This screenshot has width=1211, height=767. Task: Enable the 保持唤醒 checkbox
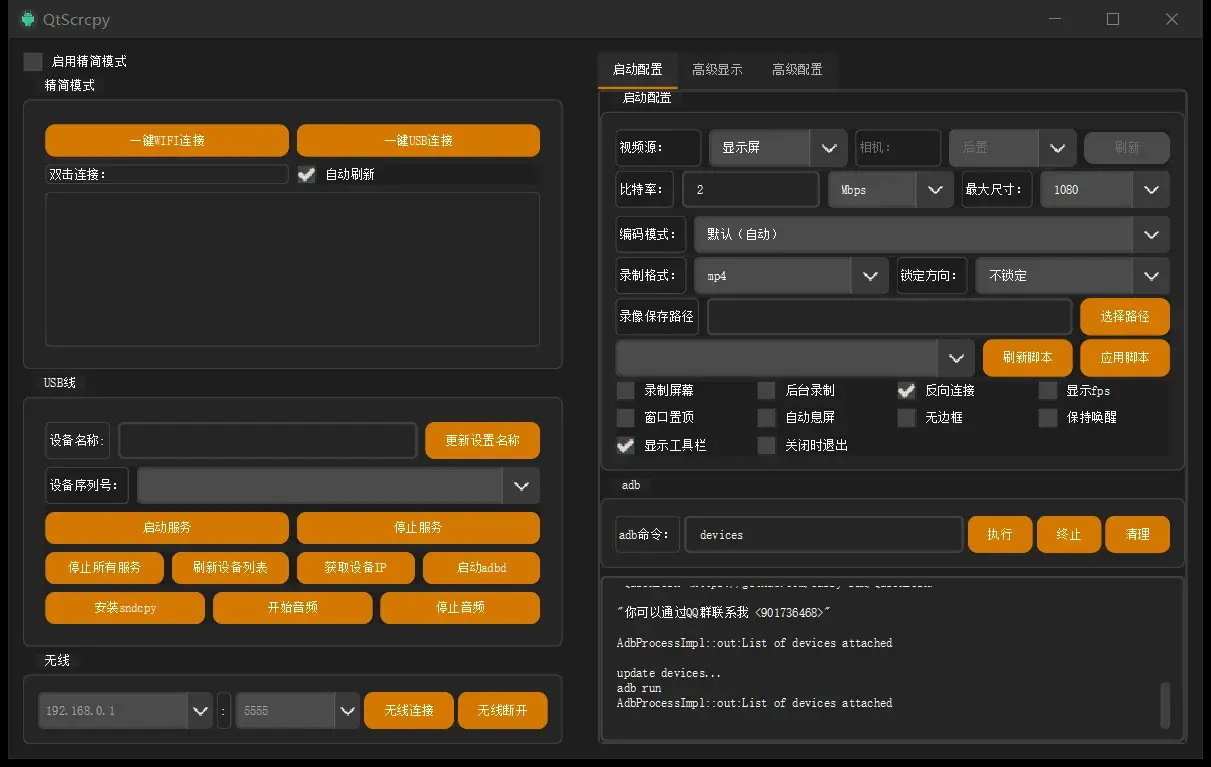(1048, 417)
